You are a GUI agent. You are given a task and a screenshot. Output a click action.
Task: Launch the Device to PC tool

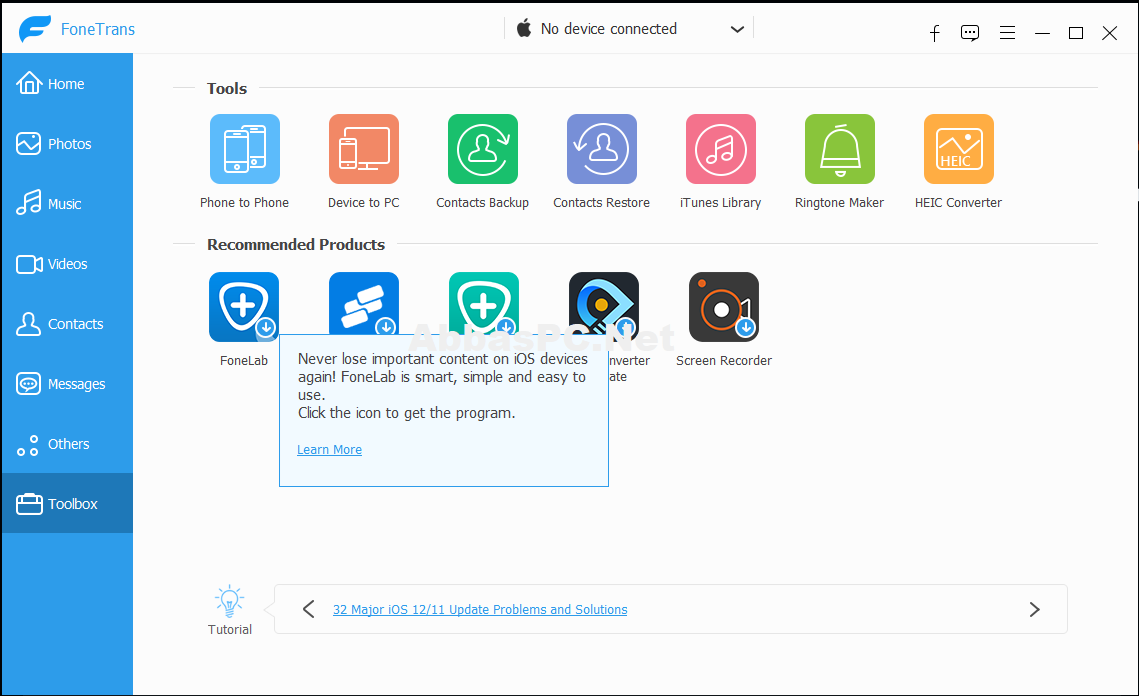tap(364, 149)
